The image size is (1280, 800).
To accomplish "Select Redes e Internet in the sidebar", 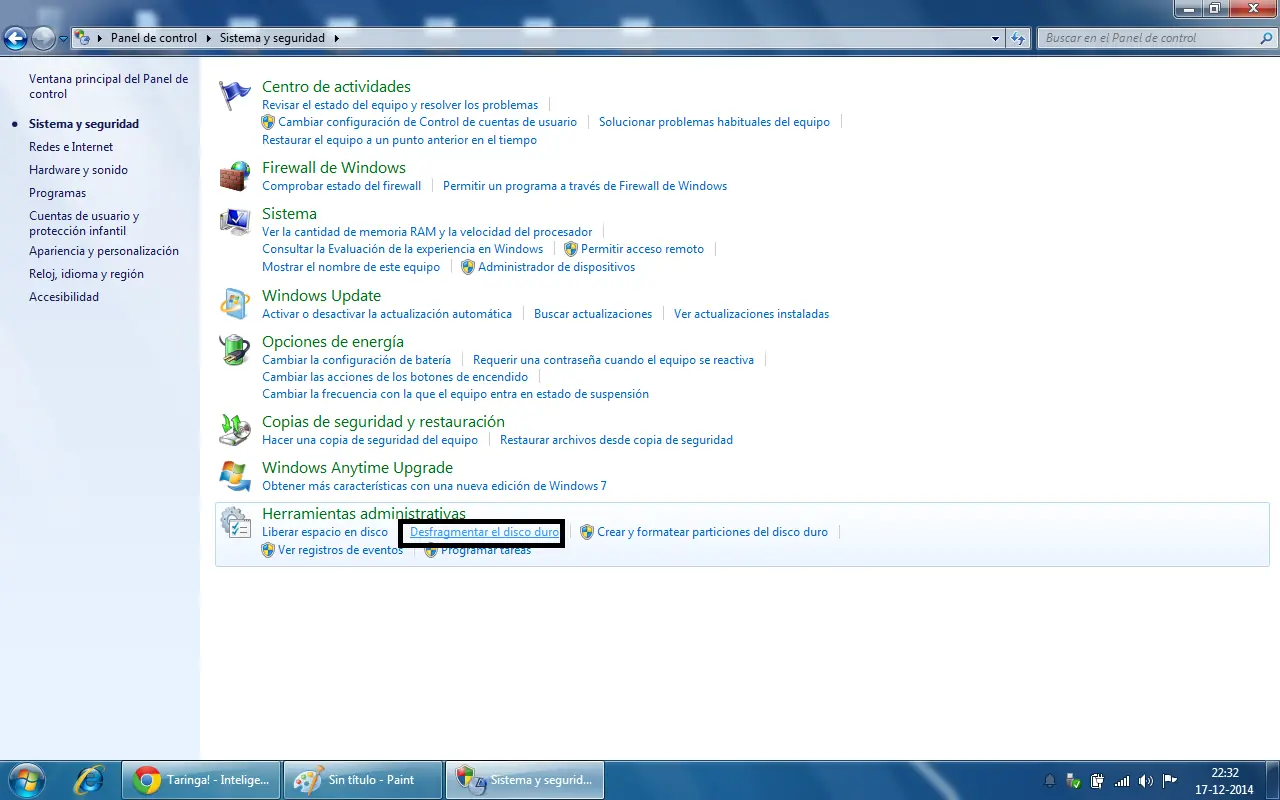I will pyautogui.click(x=71, y=147).
